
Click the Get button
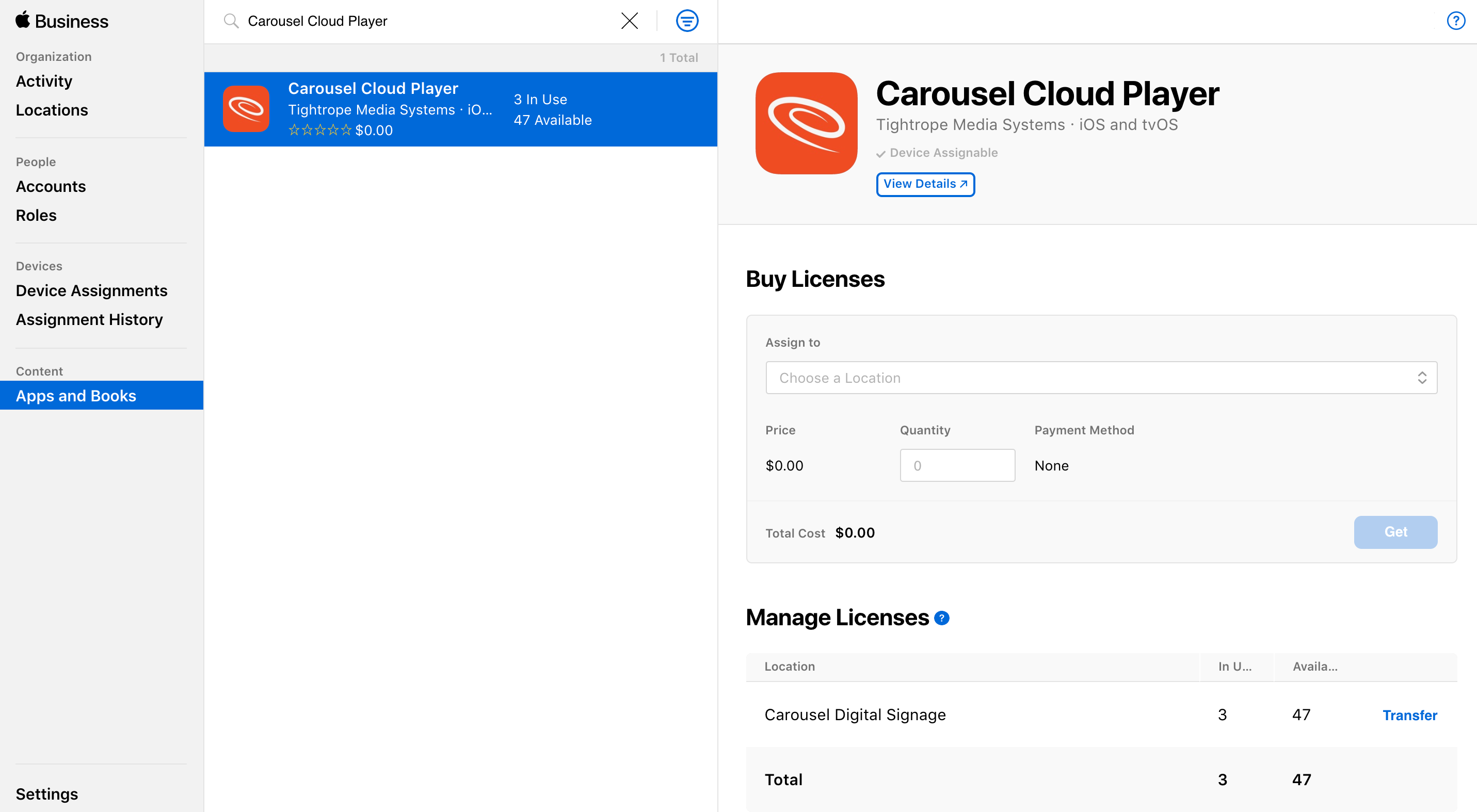click(x=1395, y=532)
